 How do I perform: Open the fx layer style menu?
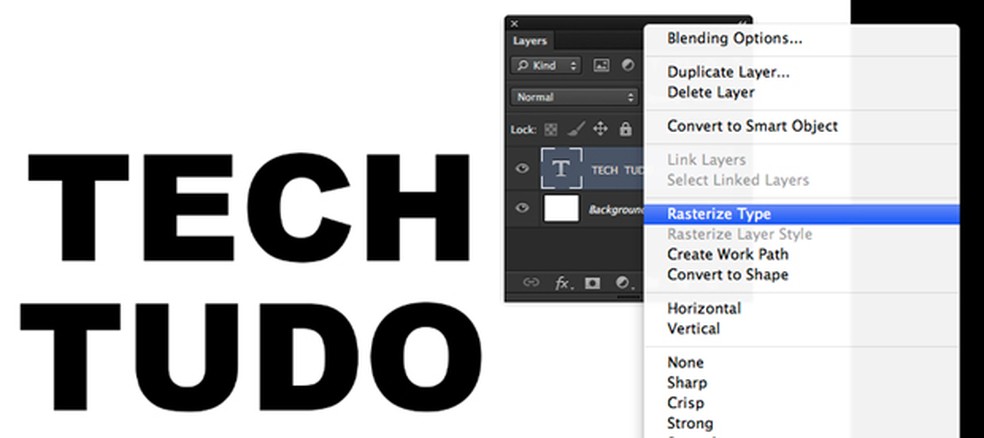(562, 283)
